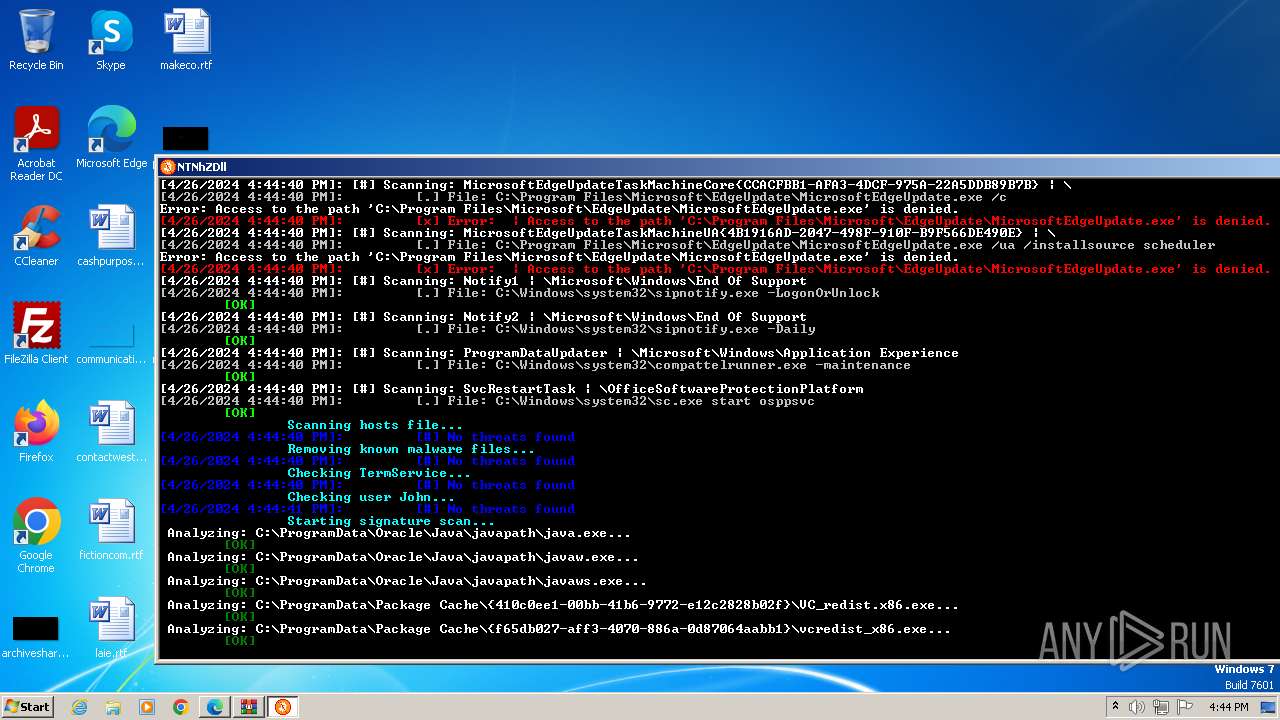The image size is (1280, 720).
Task: Click the line analyzing VC_redist.x86.exe
Action: coord(563,605)
